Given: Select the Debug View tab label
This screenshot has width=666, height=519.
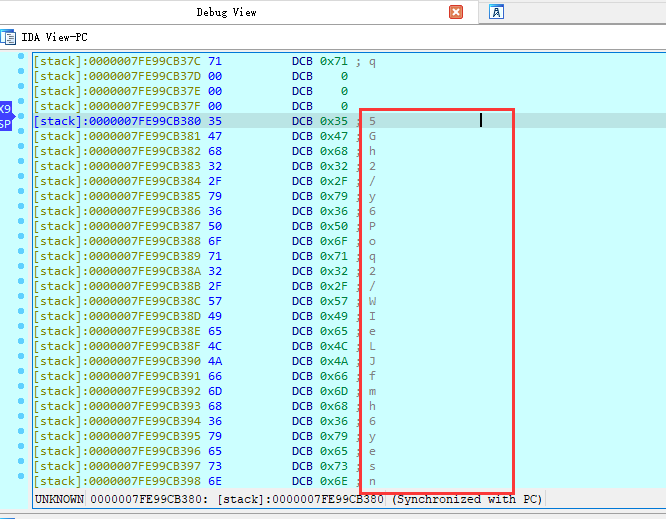Looking at the screenshot, I should [x=226, y=12].
